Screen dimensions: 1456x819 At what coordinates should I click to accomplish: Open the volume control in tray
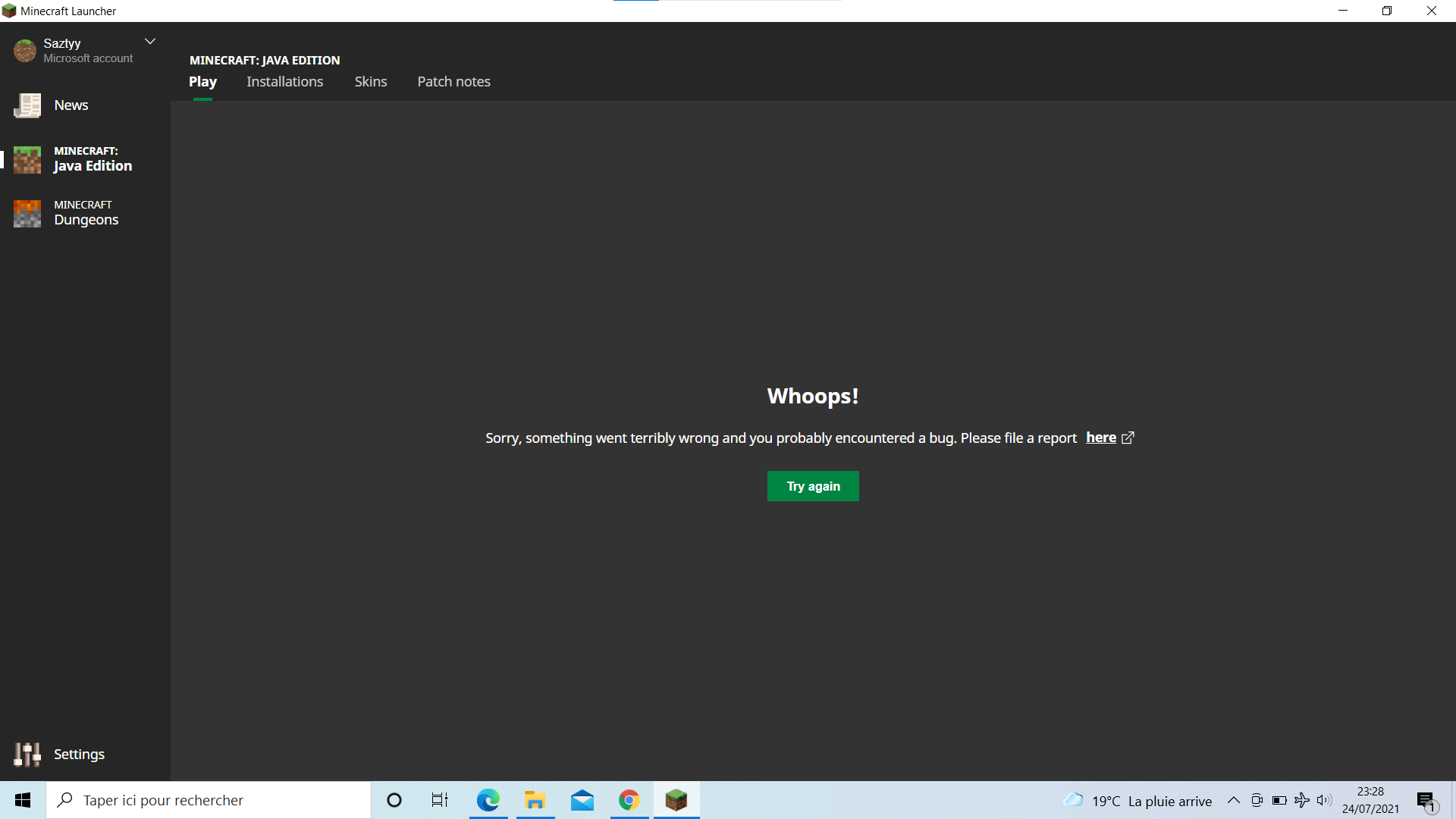(1324, 800)
